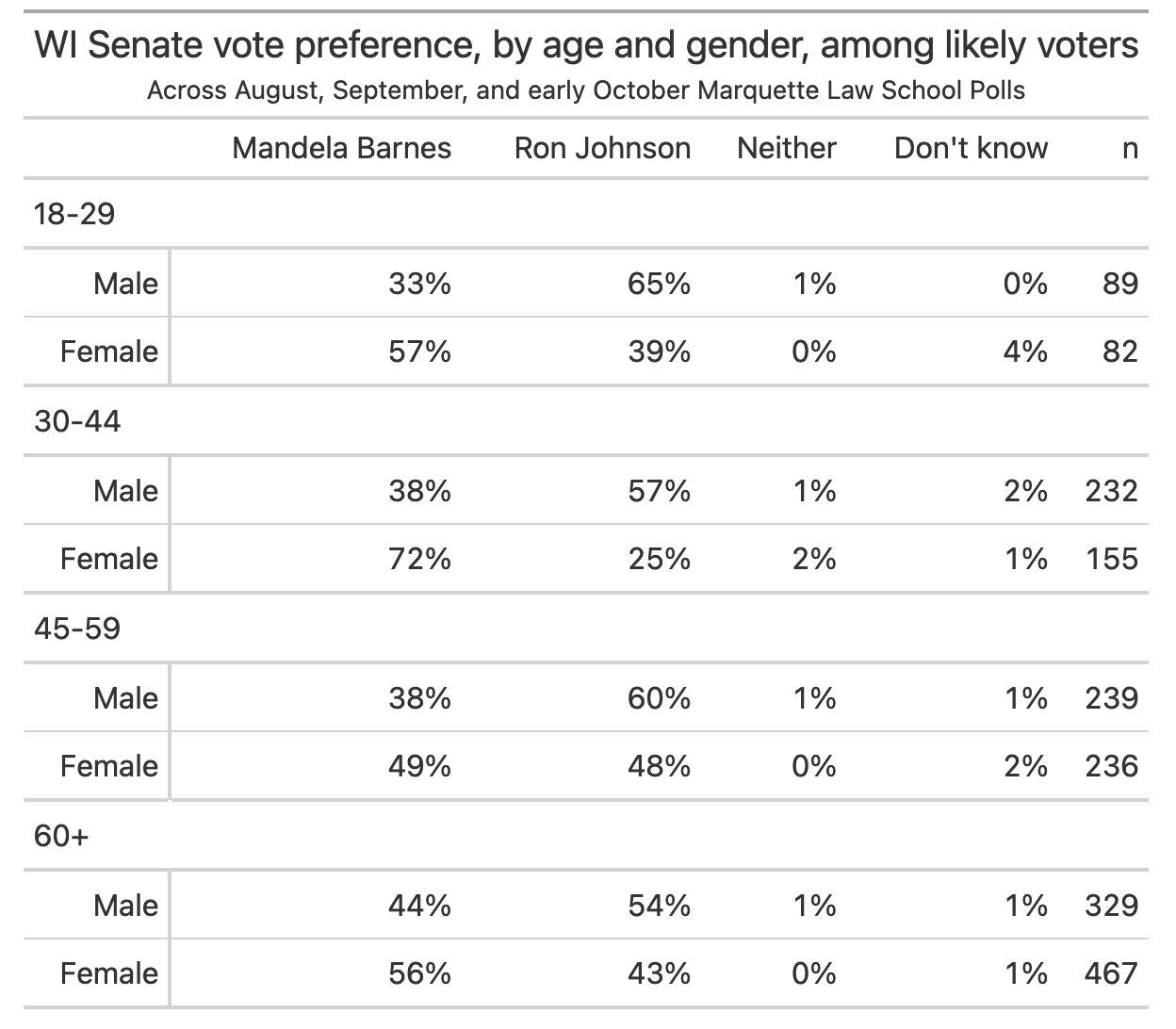The height and width of the screenshot is (1029, 1176).
Task: Select the 18-29 age group row label
Action: click(x=74, y=214)
